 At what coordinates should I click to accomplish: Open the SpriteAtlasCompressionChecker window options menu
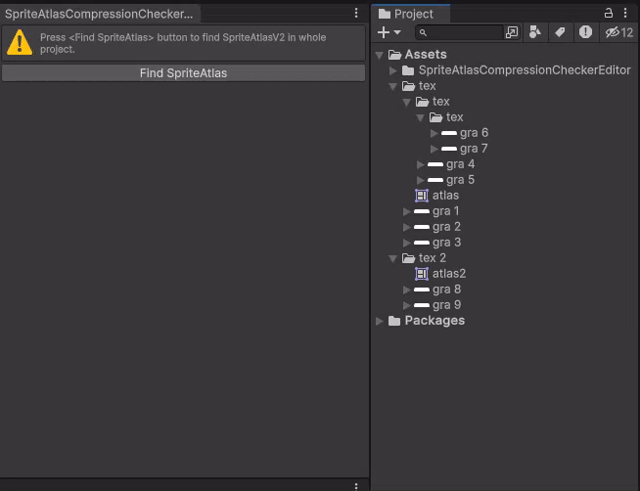tap(356, 13)
